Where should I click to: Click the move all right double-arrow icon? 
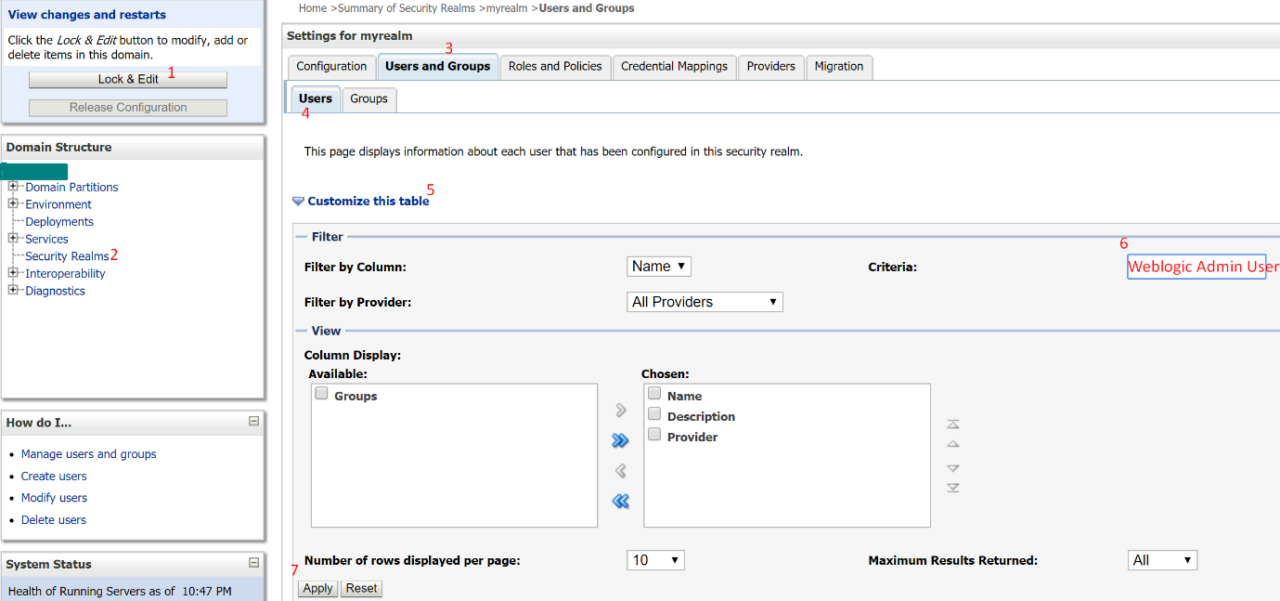click(620, 441)
